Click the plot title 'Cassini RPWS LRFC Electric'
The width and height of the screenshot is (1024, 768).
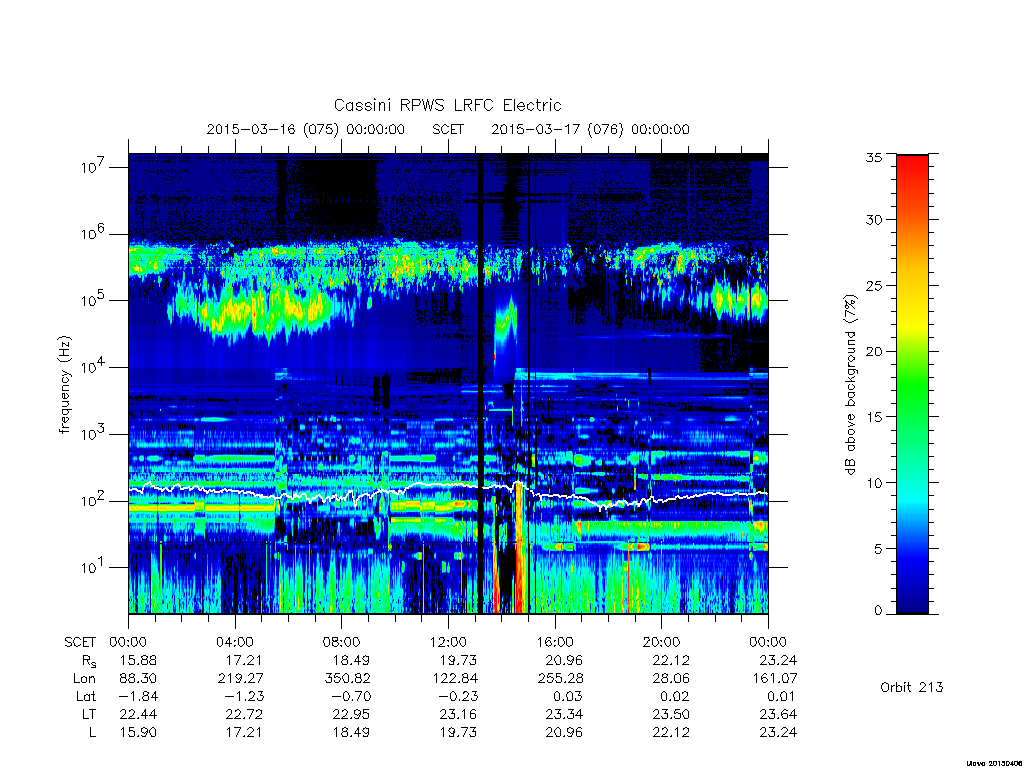447,105
